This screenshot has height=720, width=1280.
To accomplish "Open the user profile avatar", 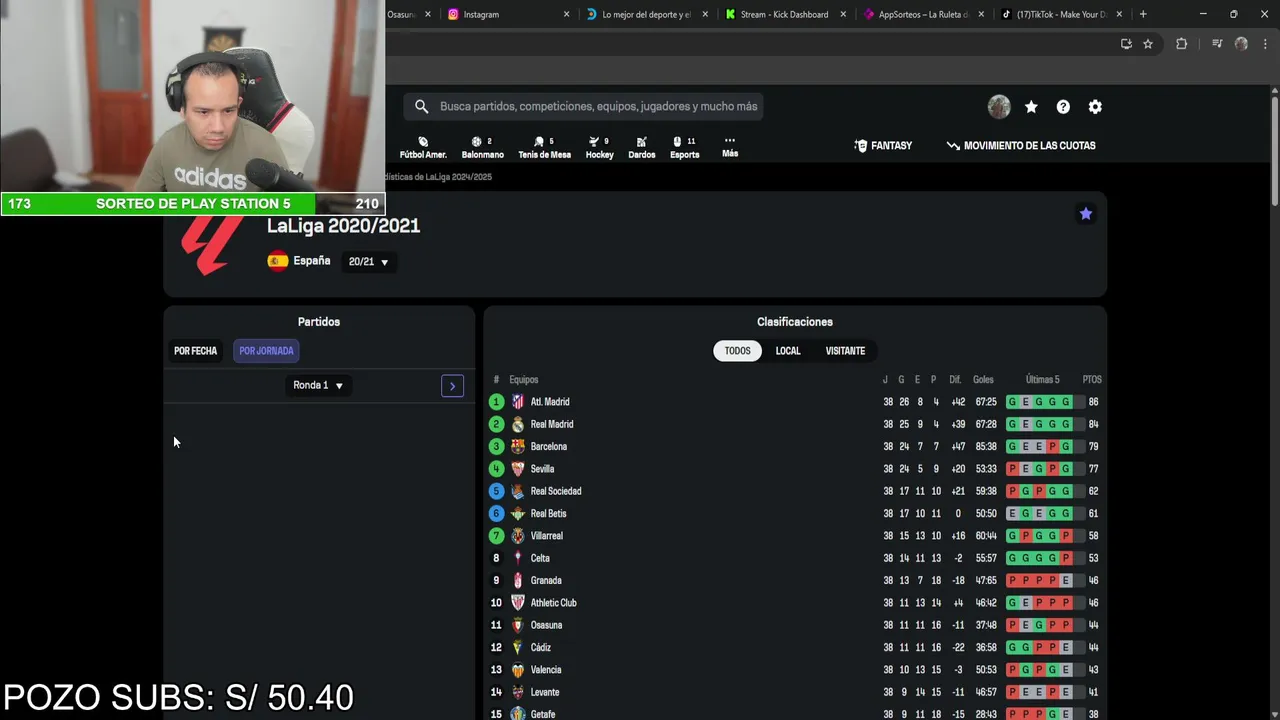I will tap(999, 107).
